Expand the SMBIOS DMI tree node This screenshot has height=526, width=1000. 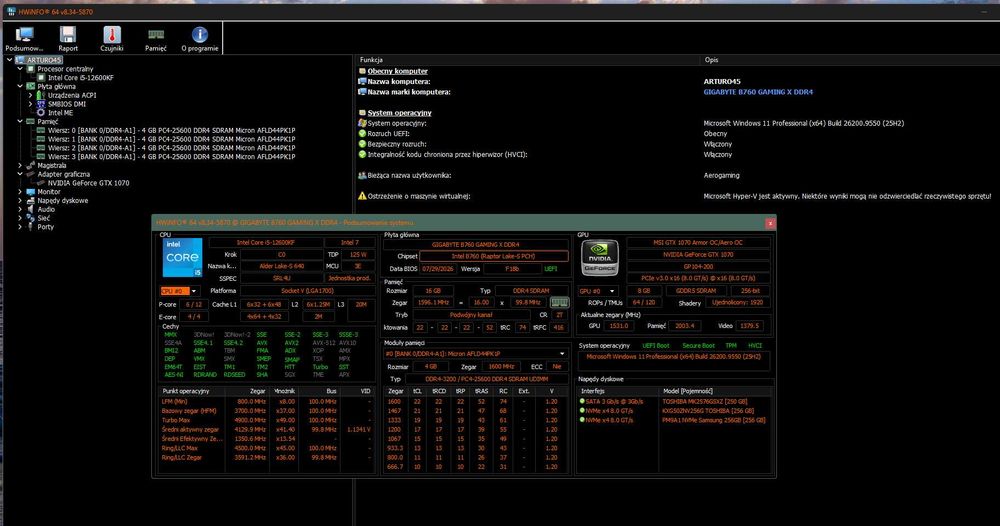pos(30,104)
